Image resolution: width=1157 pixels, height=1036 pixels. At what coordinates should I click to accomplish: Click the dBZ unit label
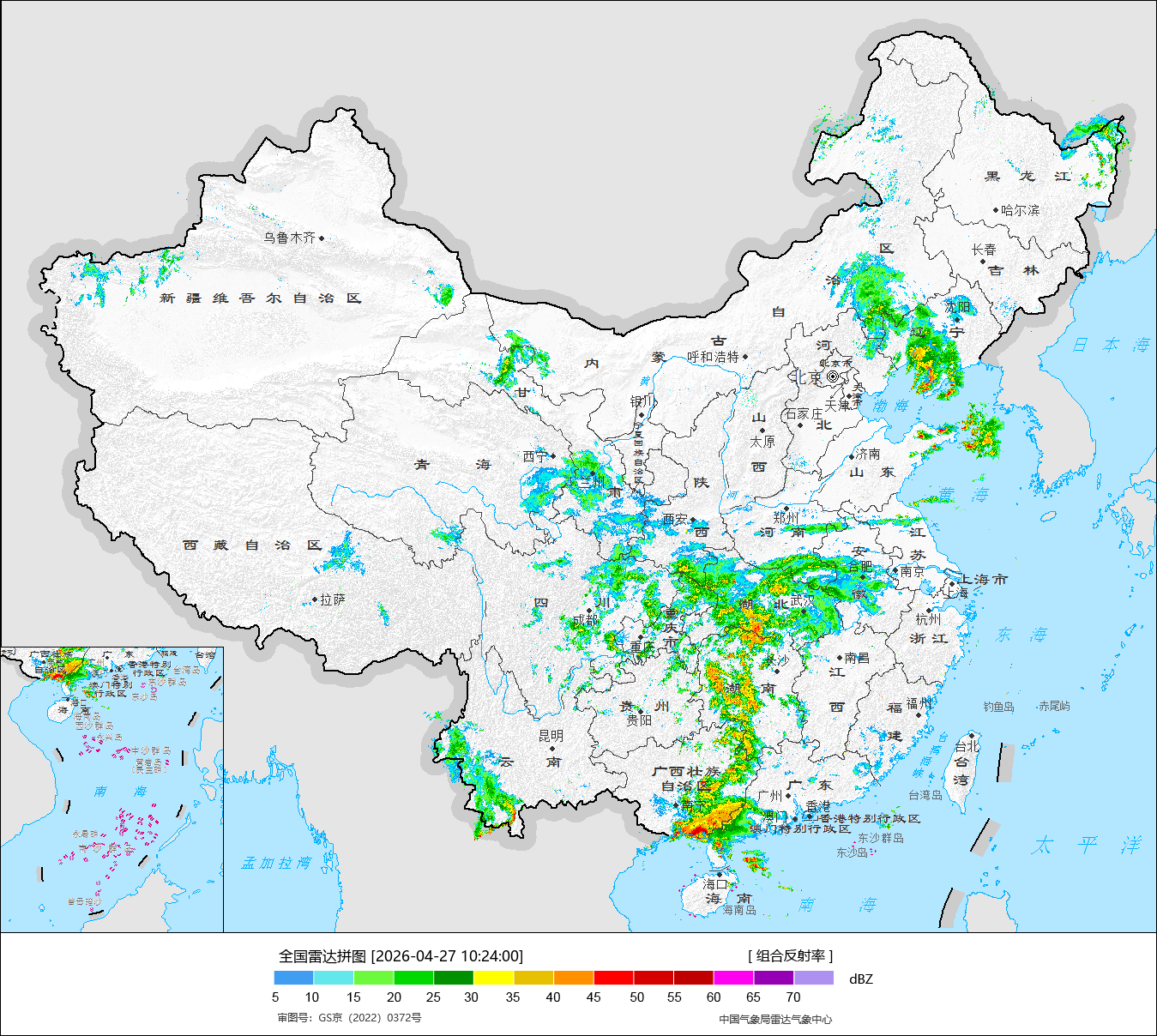(x=860, y=979)
